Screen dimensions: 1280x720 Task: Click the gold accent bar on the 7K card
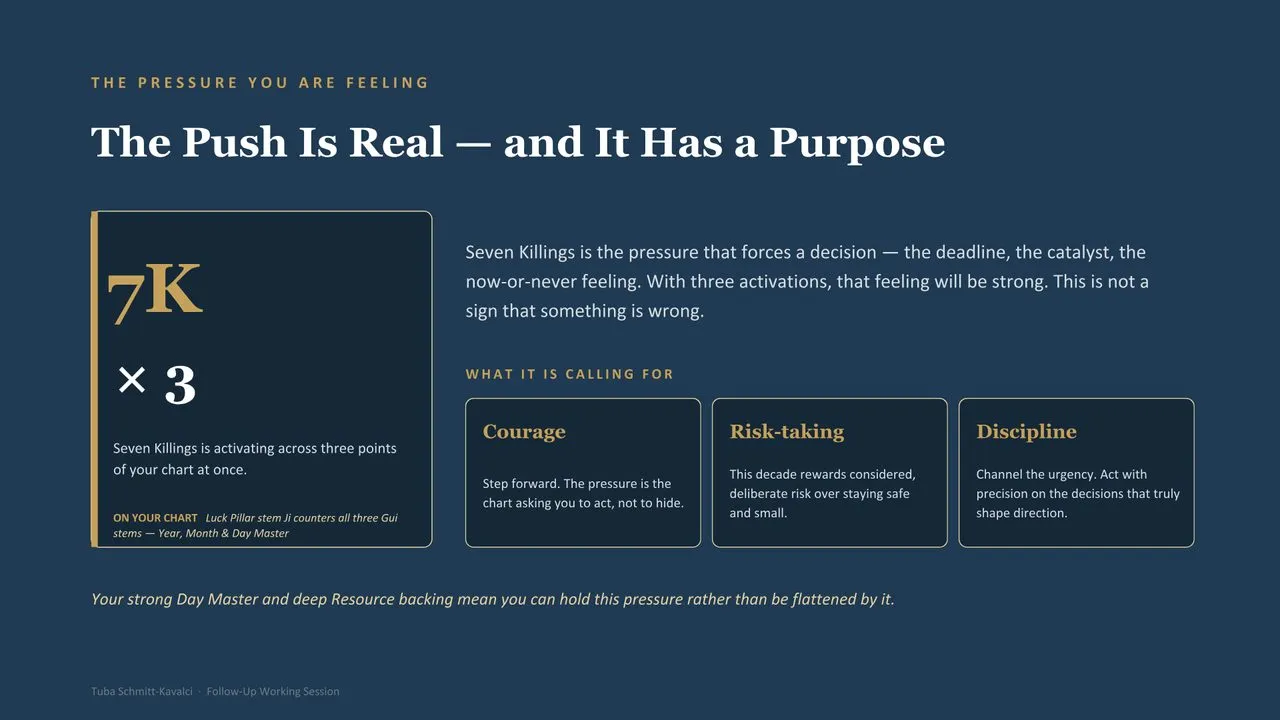94,379
